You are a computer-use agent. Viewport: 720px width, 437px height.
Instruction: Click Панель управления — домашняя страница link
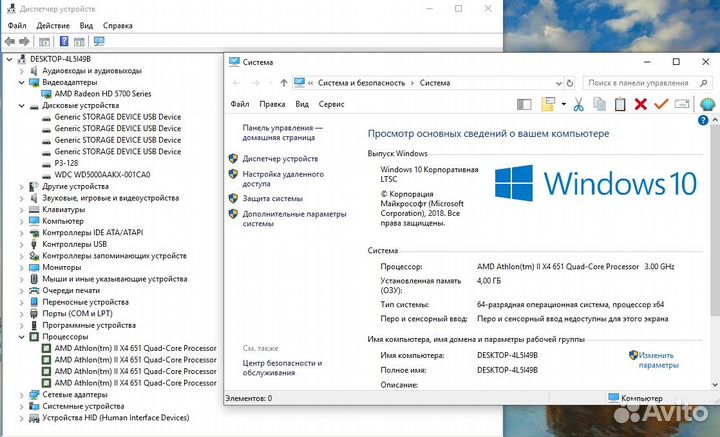tap(282, 133)
